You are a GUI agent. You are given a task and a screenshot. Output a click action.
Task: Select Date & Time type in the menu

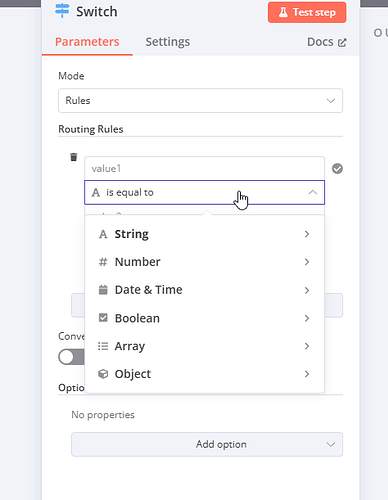(x=204, y=290)
